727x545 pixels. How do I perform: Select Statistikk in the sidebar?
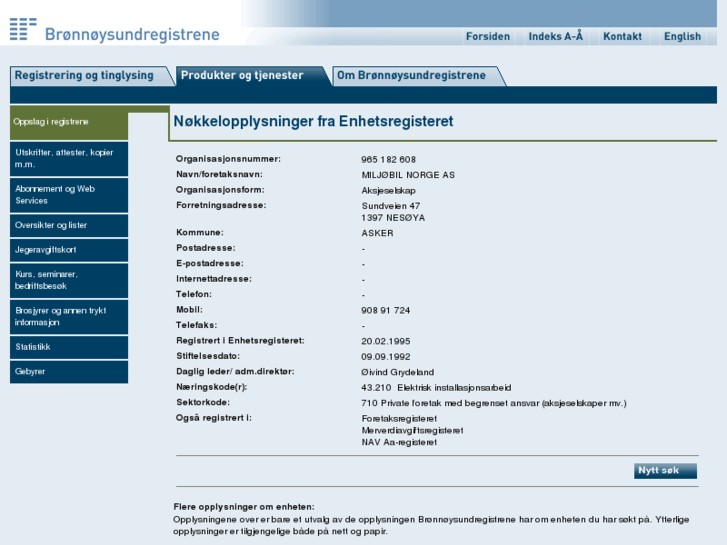[69, 347]
